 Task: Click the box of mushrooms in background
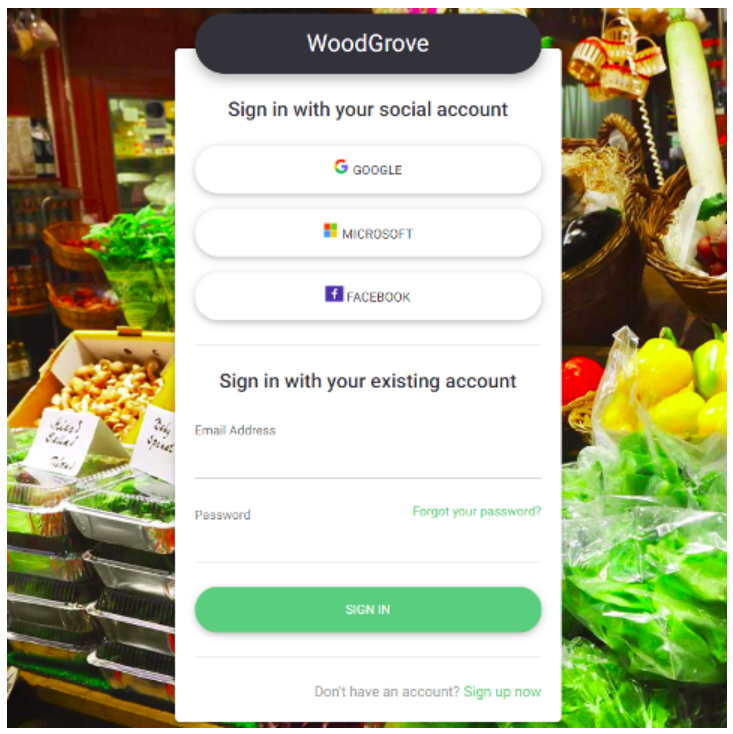click(109, 391)
